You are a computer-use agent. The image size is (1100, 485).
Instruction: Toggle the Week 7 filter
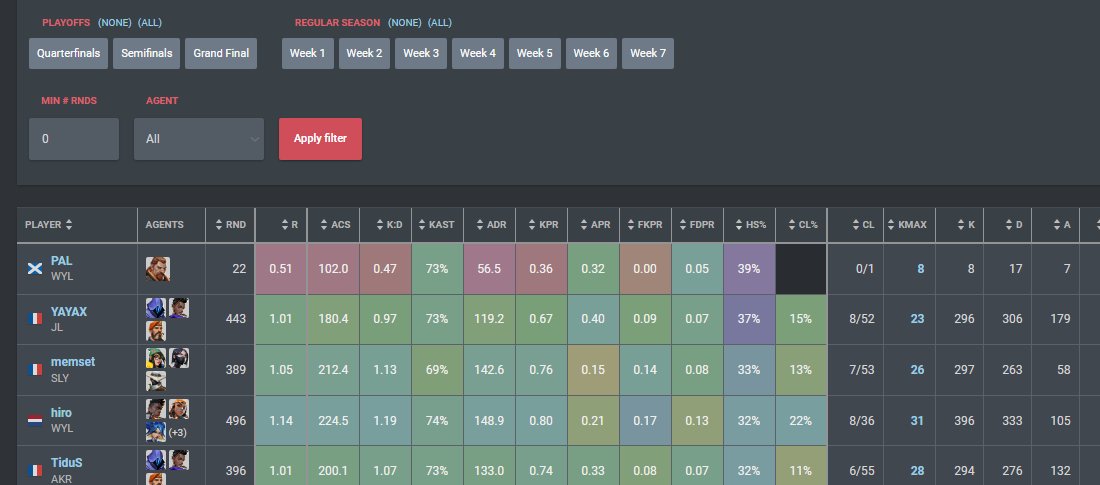[x=648, y=53]
